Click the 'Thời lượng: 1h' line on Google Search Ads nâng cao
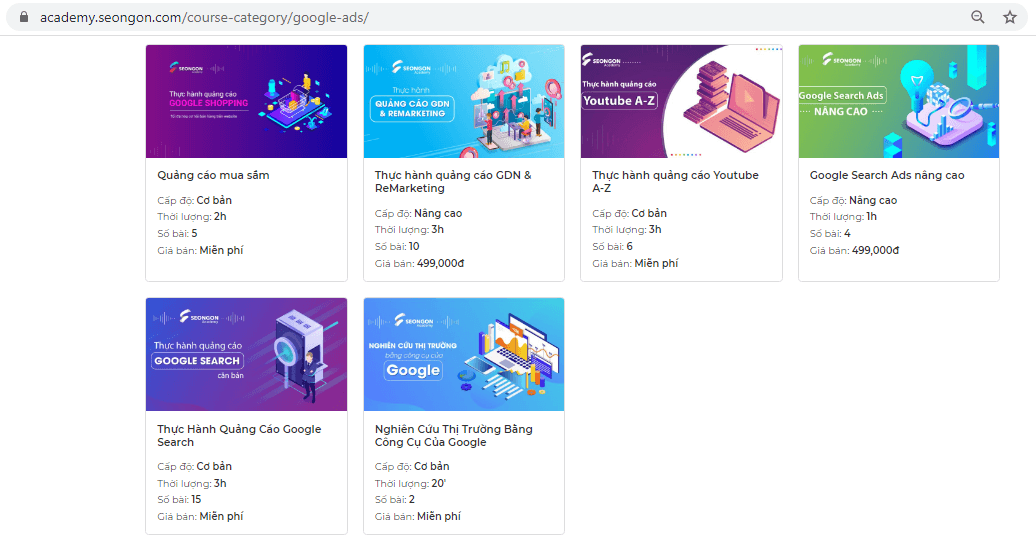 coord(844,217)
